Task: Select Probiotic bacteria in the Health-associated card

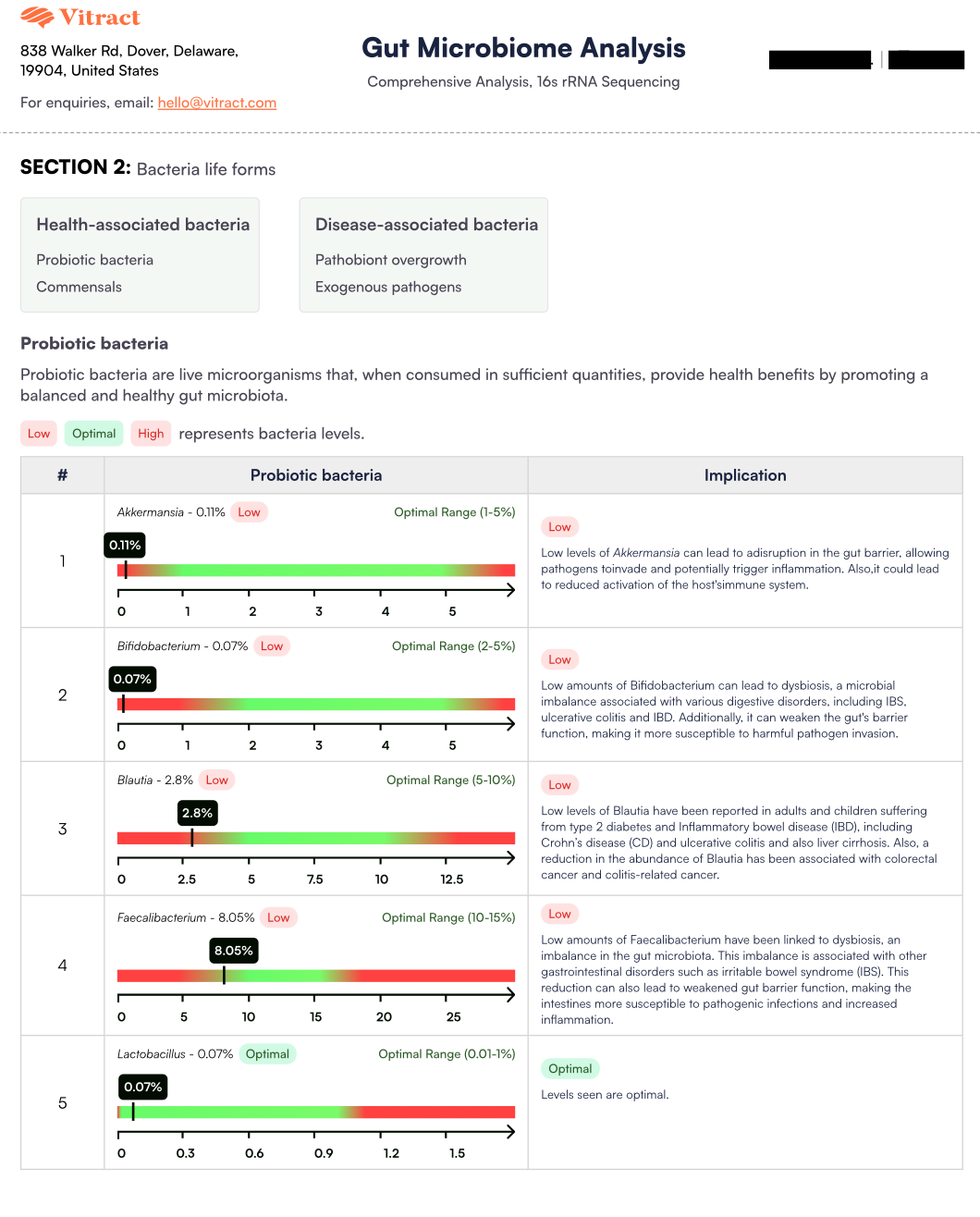Action: coord(95,260)
